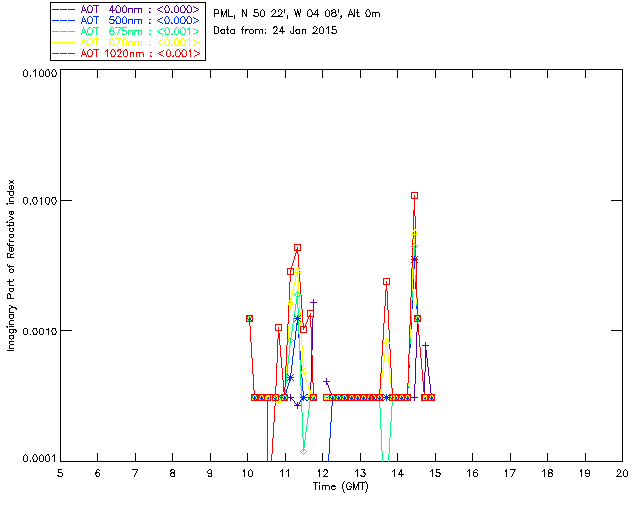Click the x-axis tick label 6
Screen dimensions: 640x512
tap(98, 473)
